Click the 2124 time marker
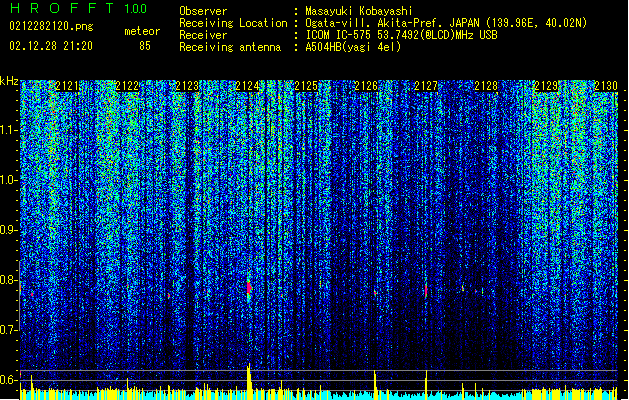This screenshot has width=629, height=400. (247, 86)
